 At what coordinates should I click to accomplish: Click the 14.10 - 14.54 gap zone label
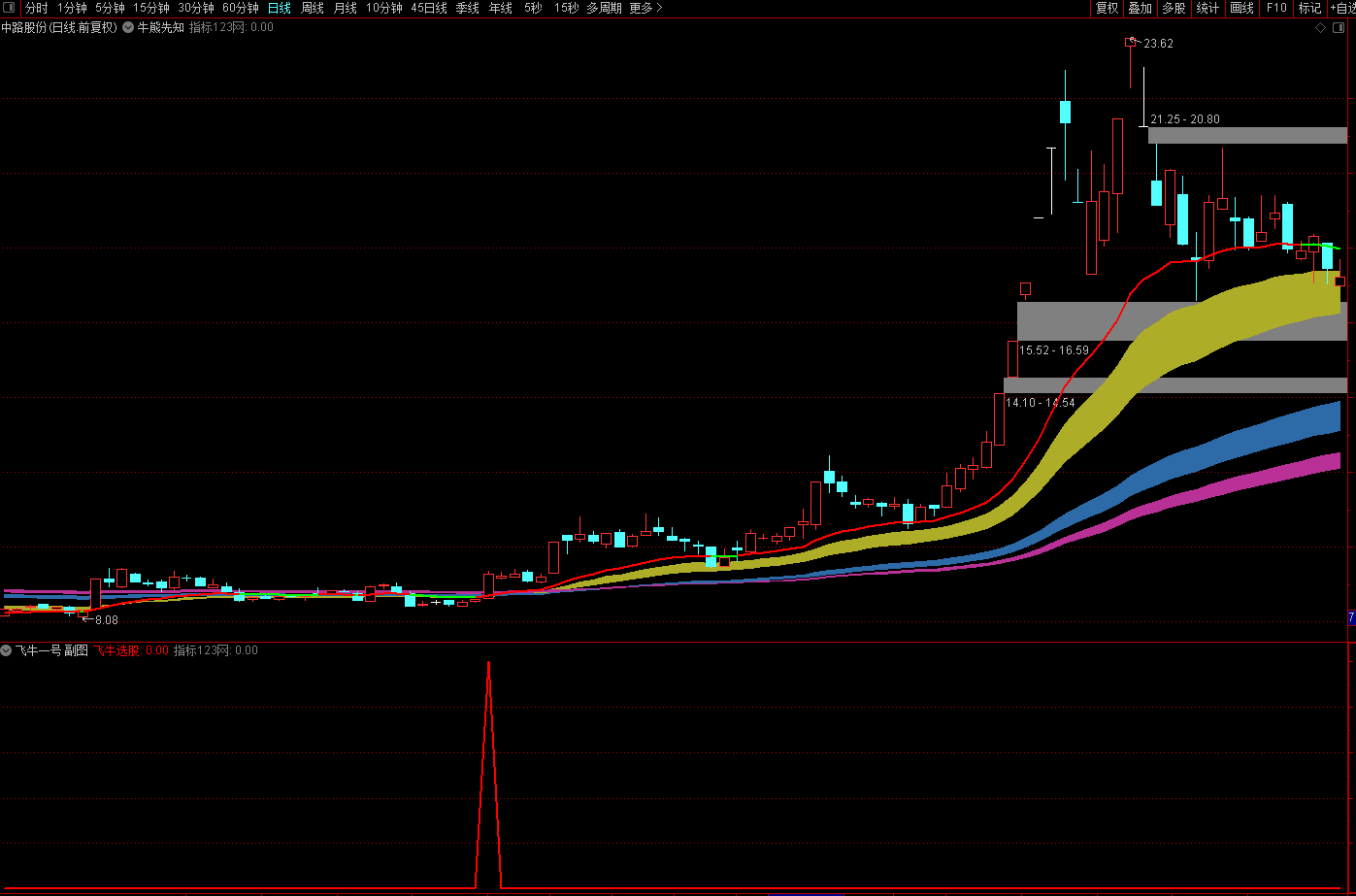[1041, 403]
